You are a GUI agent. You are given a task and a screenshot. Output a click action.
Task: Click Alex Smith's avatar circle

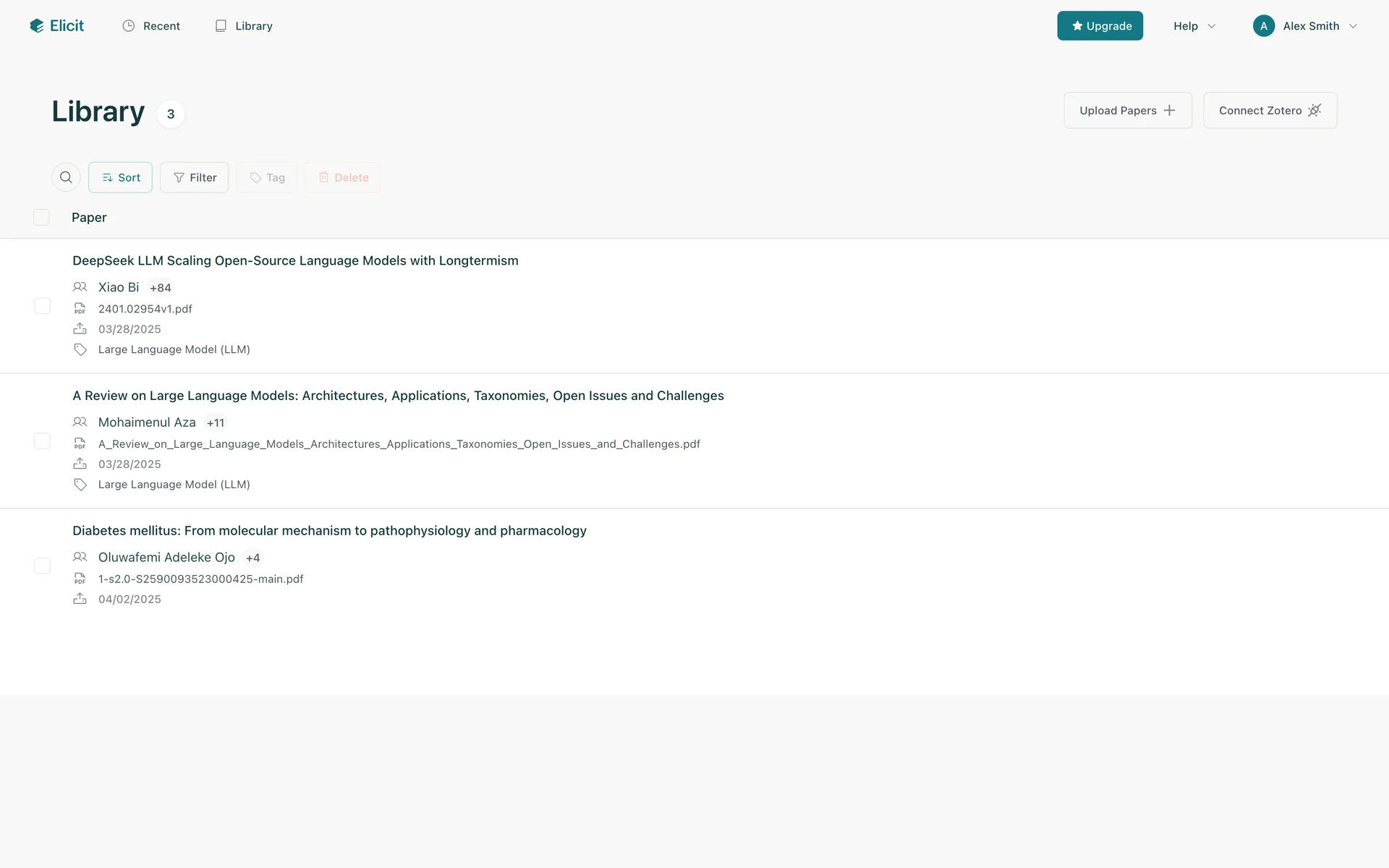pos(1263,26)
